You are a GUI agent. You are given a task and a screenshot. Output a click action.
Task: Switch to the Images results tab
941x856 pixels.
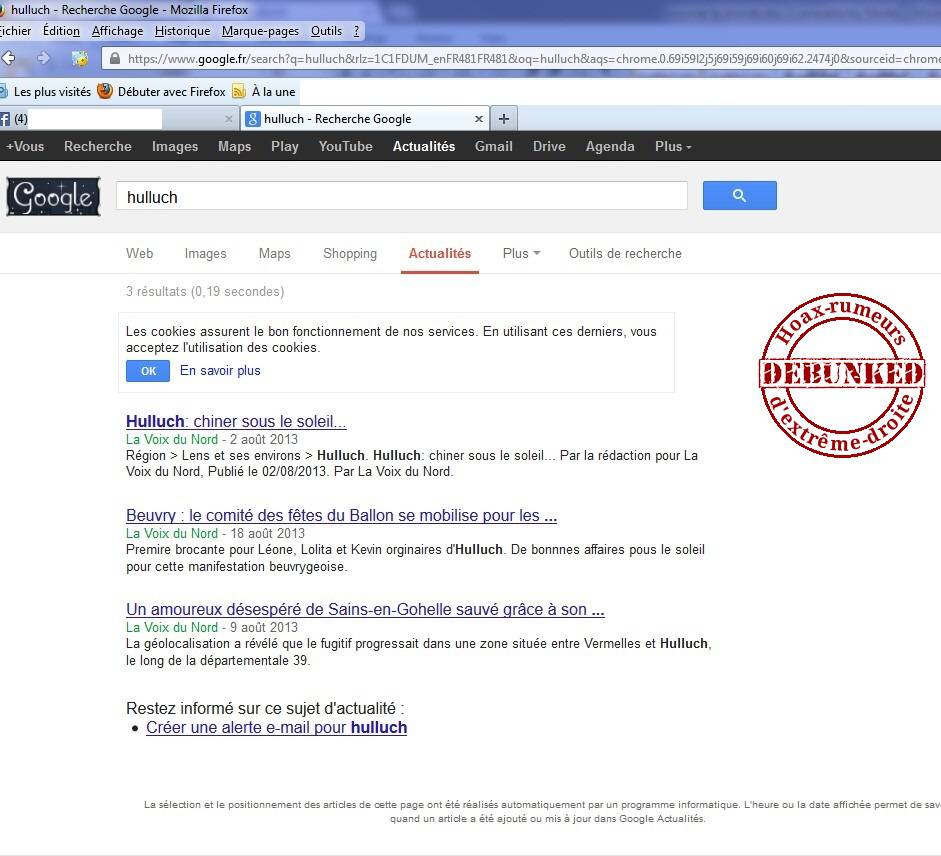[205, 253]
